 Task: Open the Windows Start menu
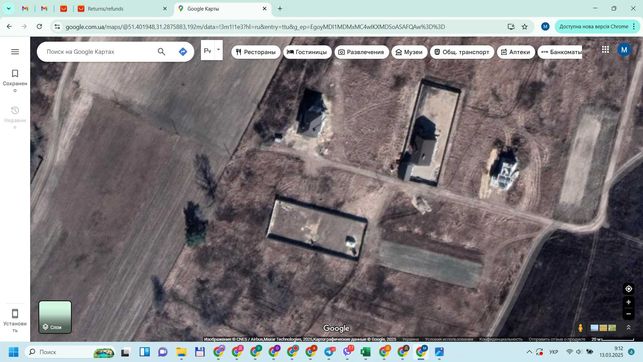pos(14,352)
